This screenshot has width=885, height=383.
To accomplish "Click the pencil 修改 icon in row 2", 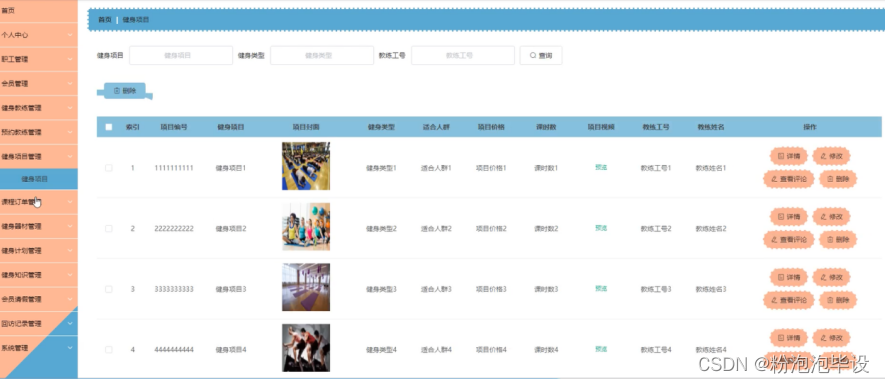I will point(823,217).
